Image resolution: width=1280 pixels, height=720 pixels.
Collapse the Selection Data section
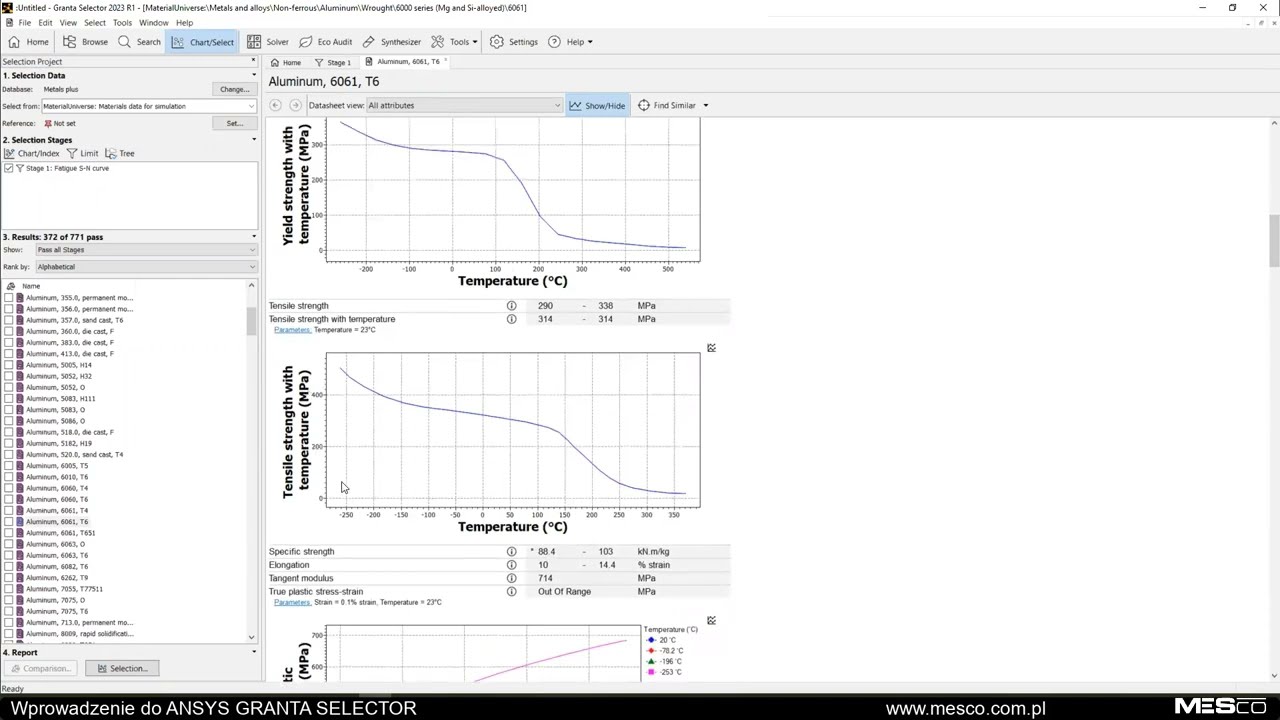pyautogui.click(x=253, y=75)
